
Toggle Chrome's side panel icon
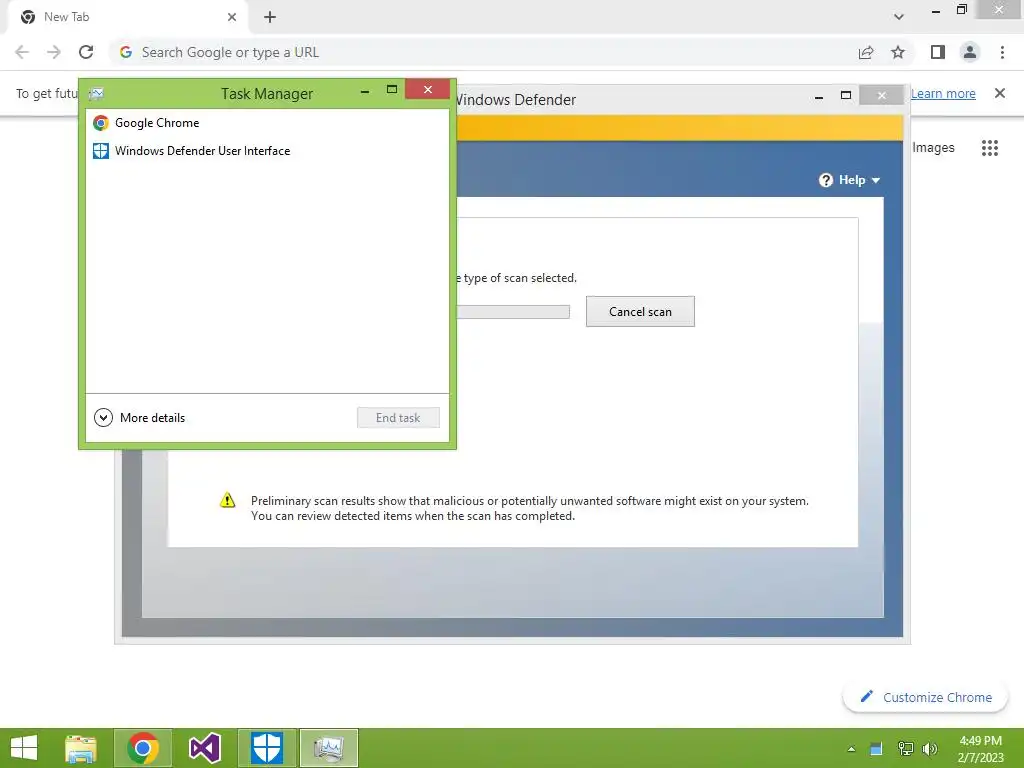click(938, 52)
